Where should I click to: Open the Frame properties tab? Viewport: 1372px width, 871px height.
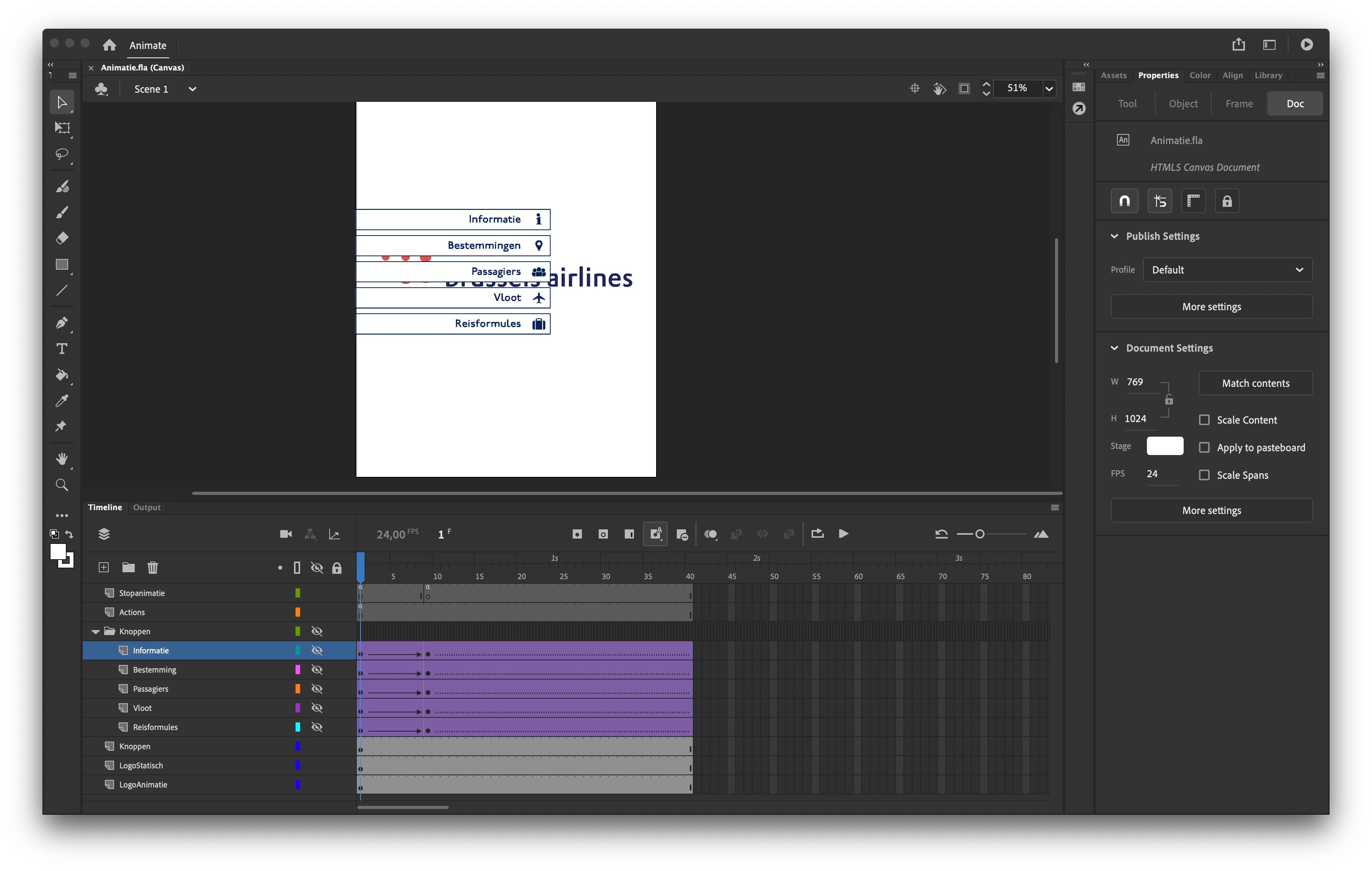tap(1239, 104)
